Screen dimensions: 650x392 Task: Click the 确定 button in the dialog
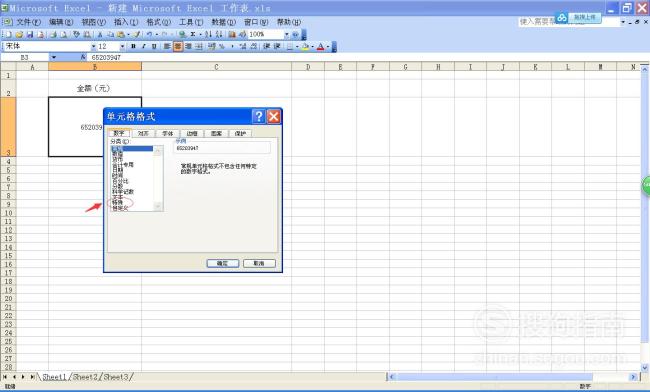[223, 263]
